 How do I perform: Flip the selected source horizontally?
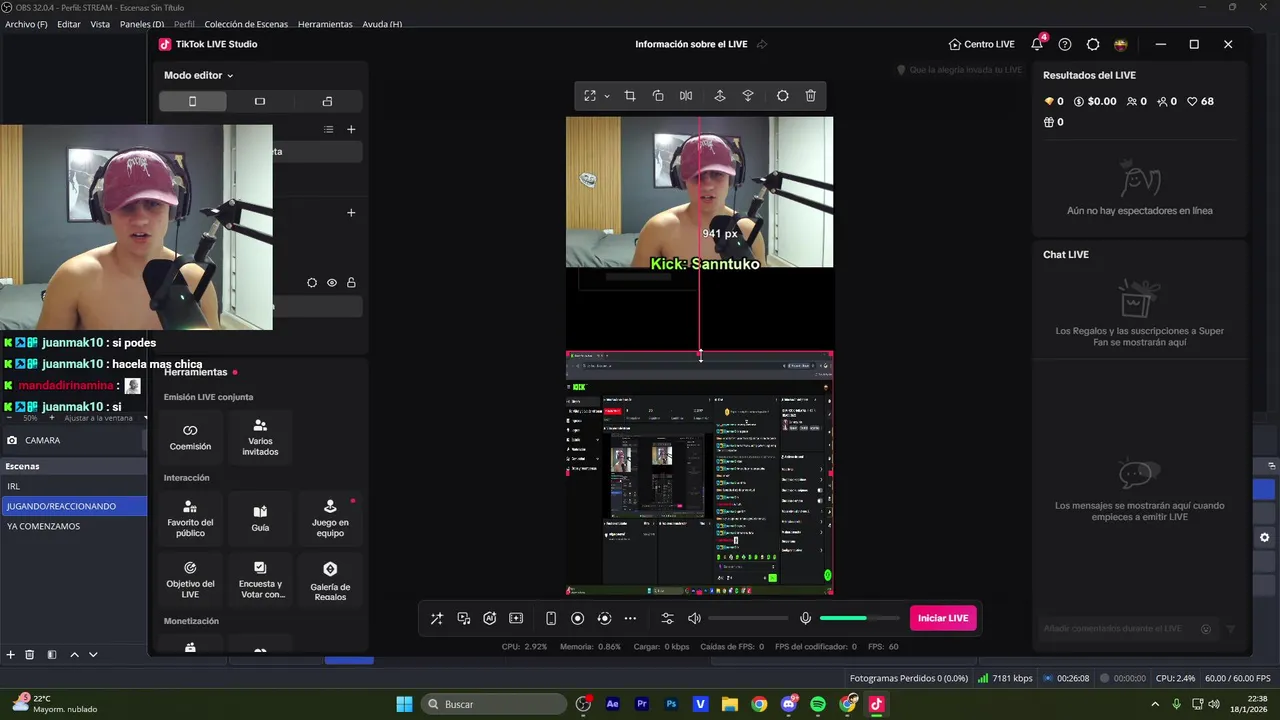(x=686, y=96)
